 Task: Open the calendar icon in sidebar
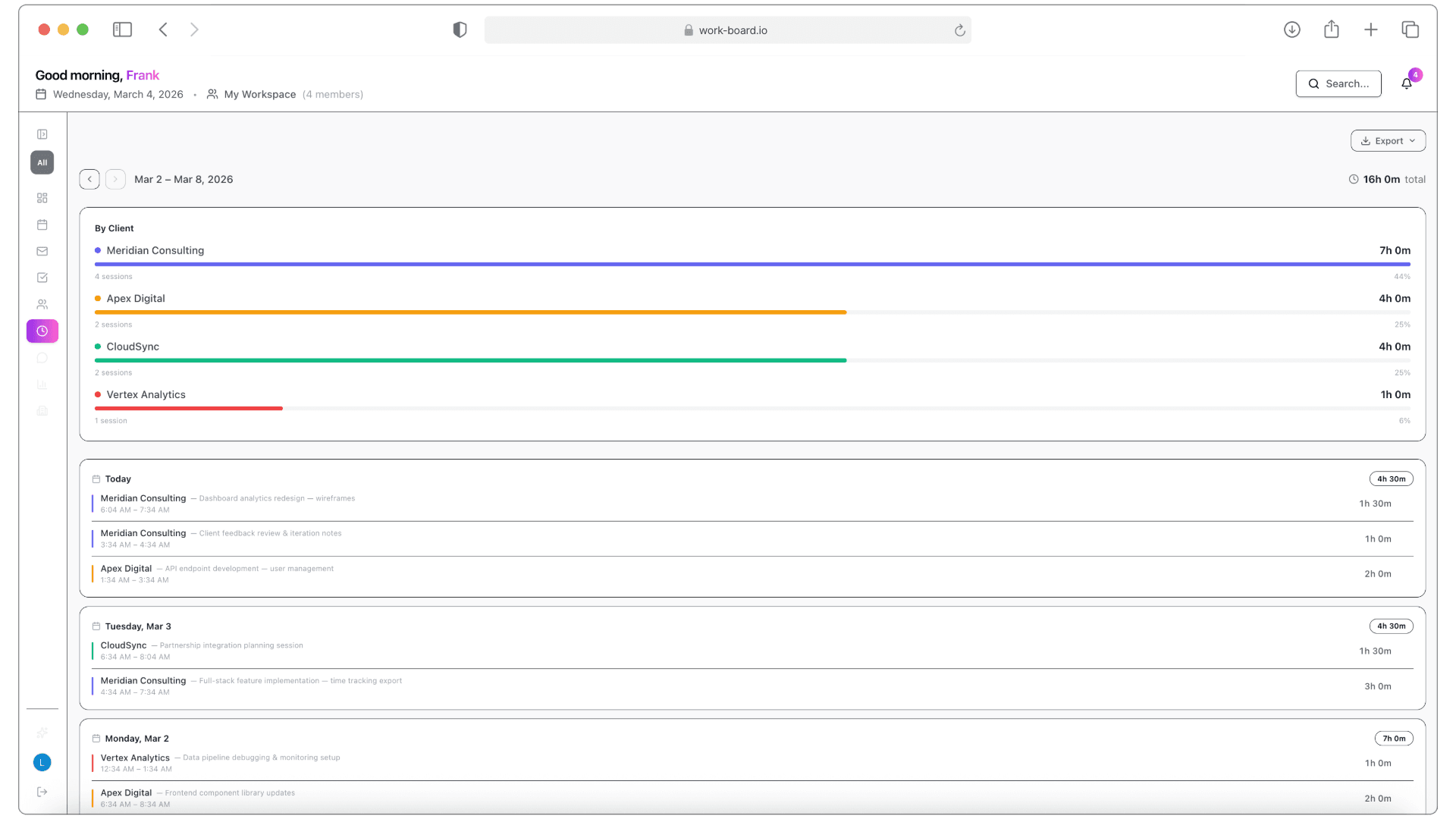(x=42, y=224)
